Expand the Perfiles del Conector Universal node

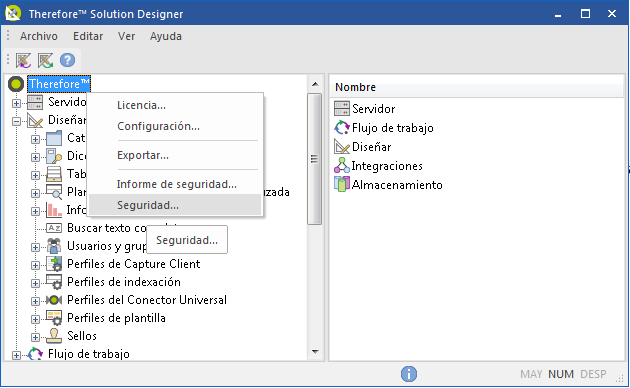tap(35, 301)
